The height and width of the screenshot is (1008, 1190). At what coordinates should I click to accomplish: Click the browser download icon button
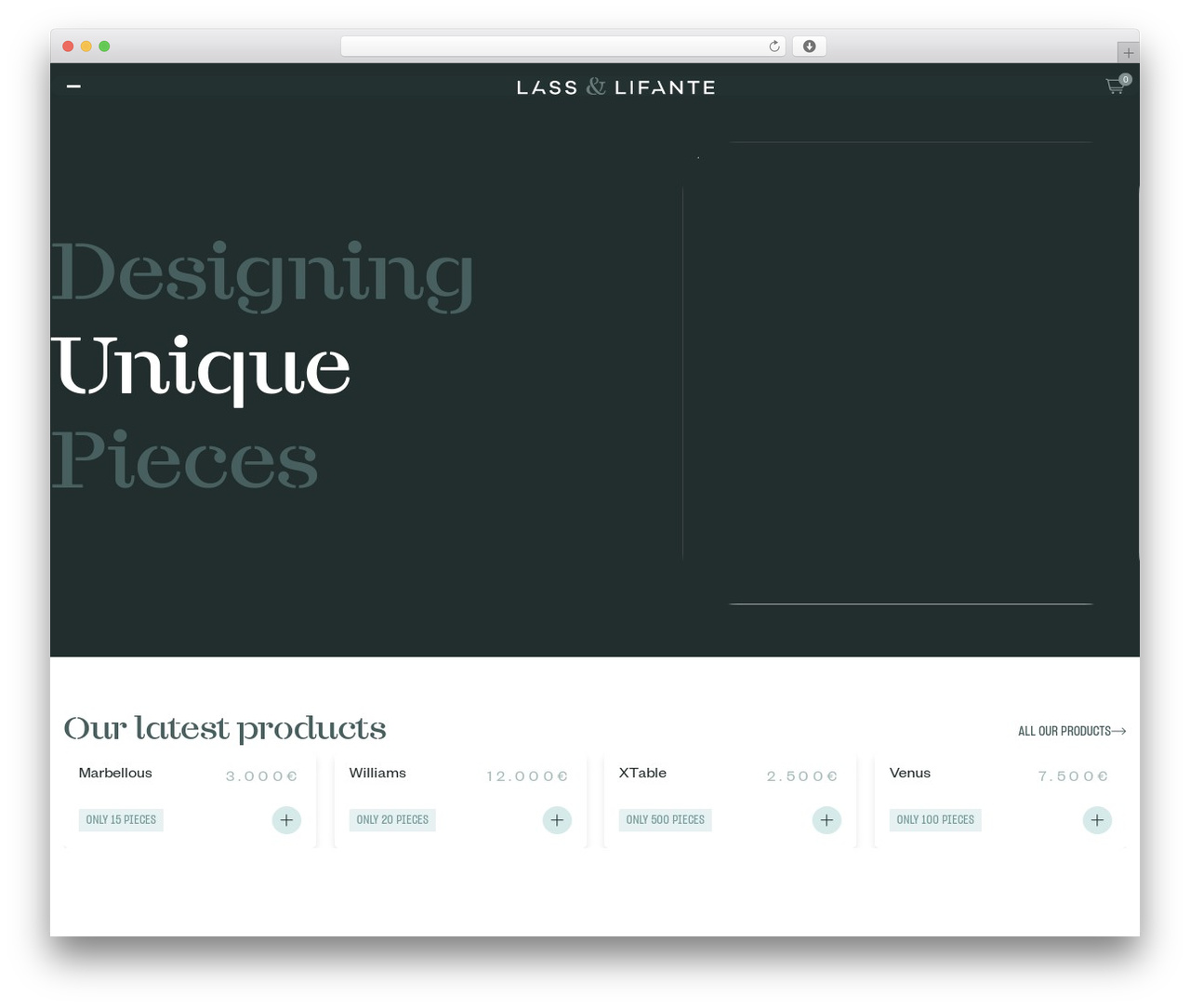pyautogui.click(x=809, y=46)
